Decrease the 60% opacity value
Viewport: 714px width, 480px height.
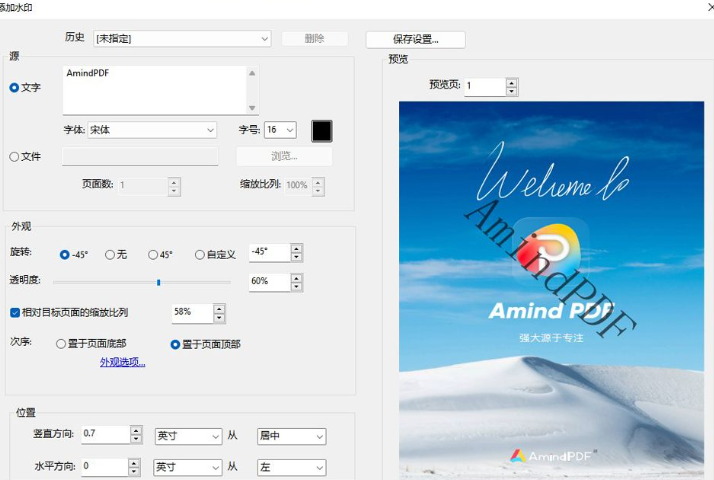(296, 286)
